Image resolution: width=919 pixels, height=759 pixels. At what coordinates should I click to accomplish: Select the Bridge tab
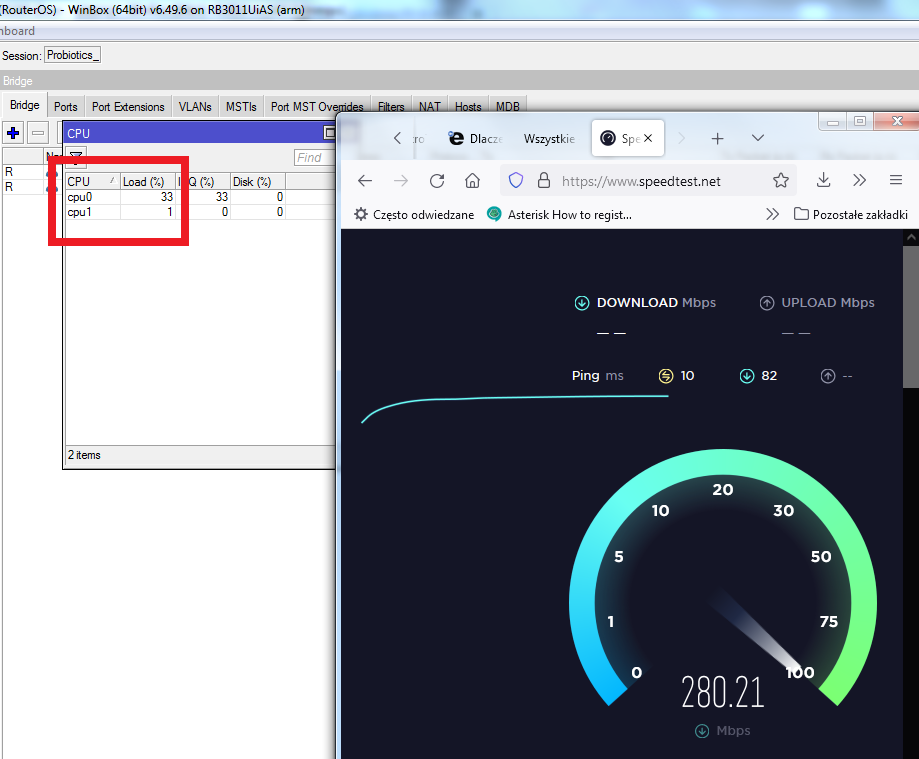(25, 105)
